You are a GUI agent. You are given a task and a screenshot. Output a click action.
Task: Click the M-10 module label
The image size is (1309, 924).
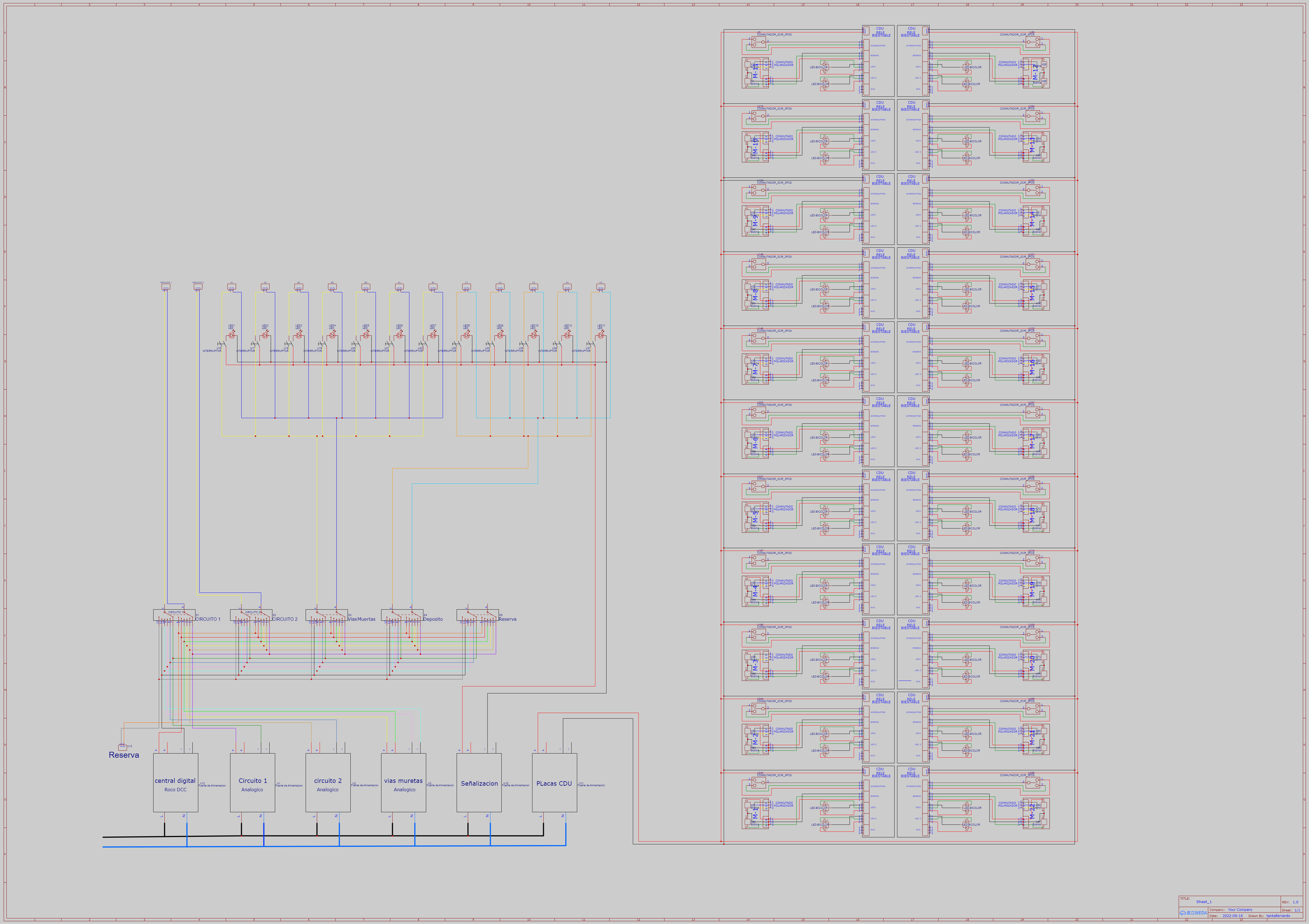756,146
